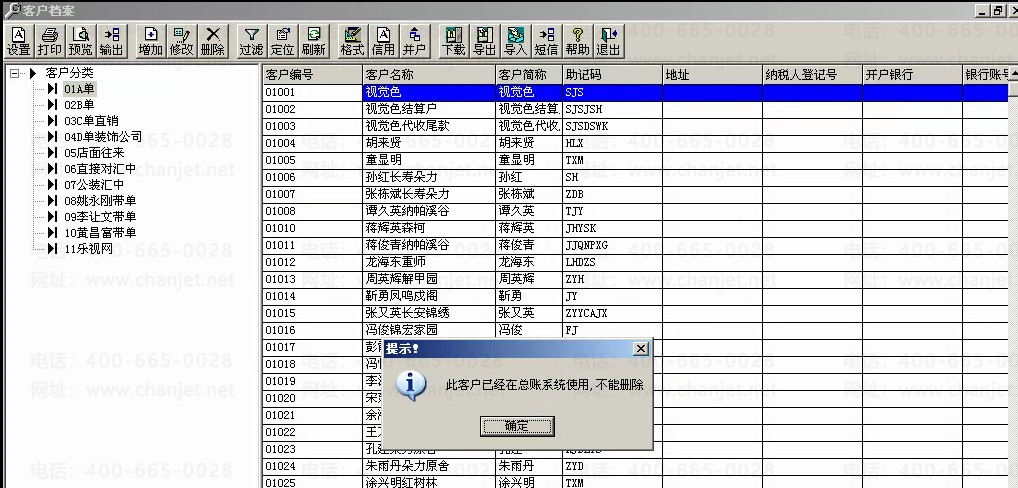The width and height of the screenshot is (1018, 488).
Task: Select customer row 01005 童显明
Action: point(636,160)
